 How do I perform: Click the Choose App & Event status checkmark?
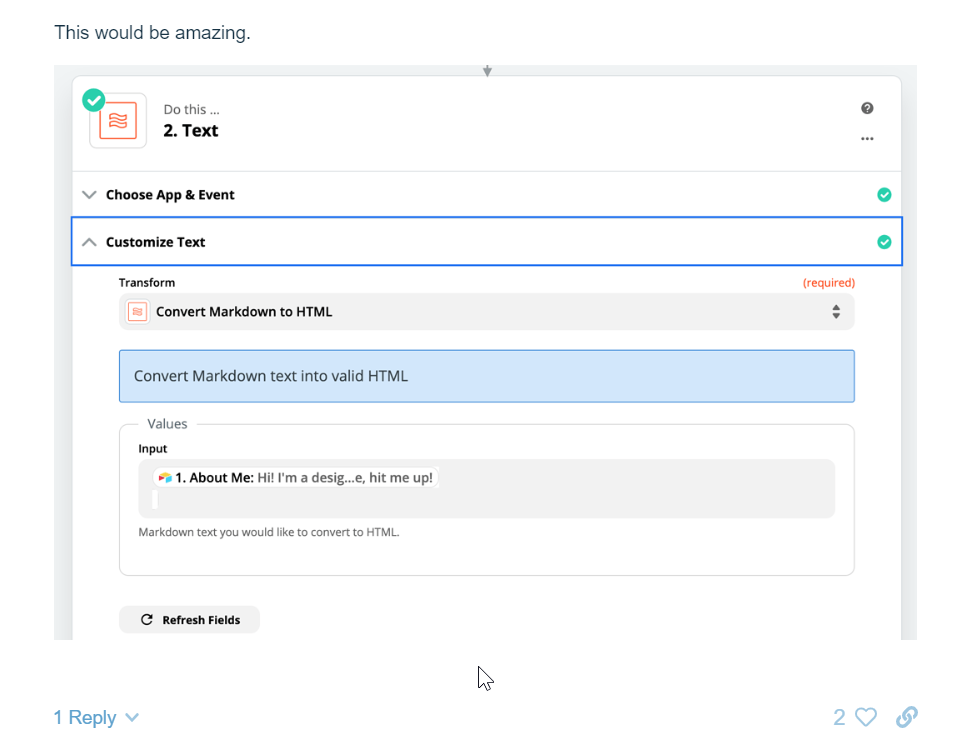[884, 195]
